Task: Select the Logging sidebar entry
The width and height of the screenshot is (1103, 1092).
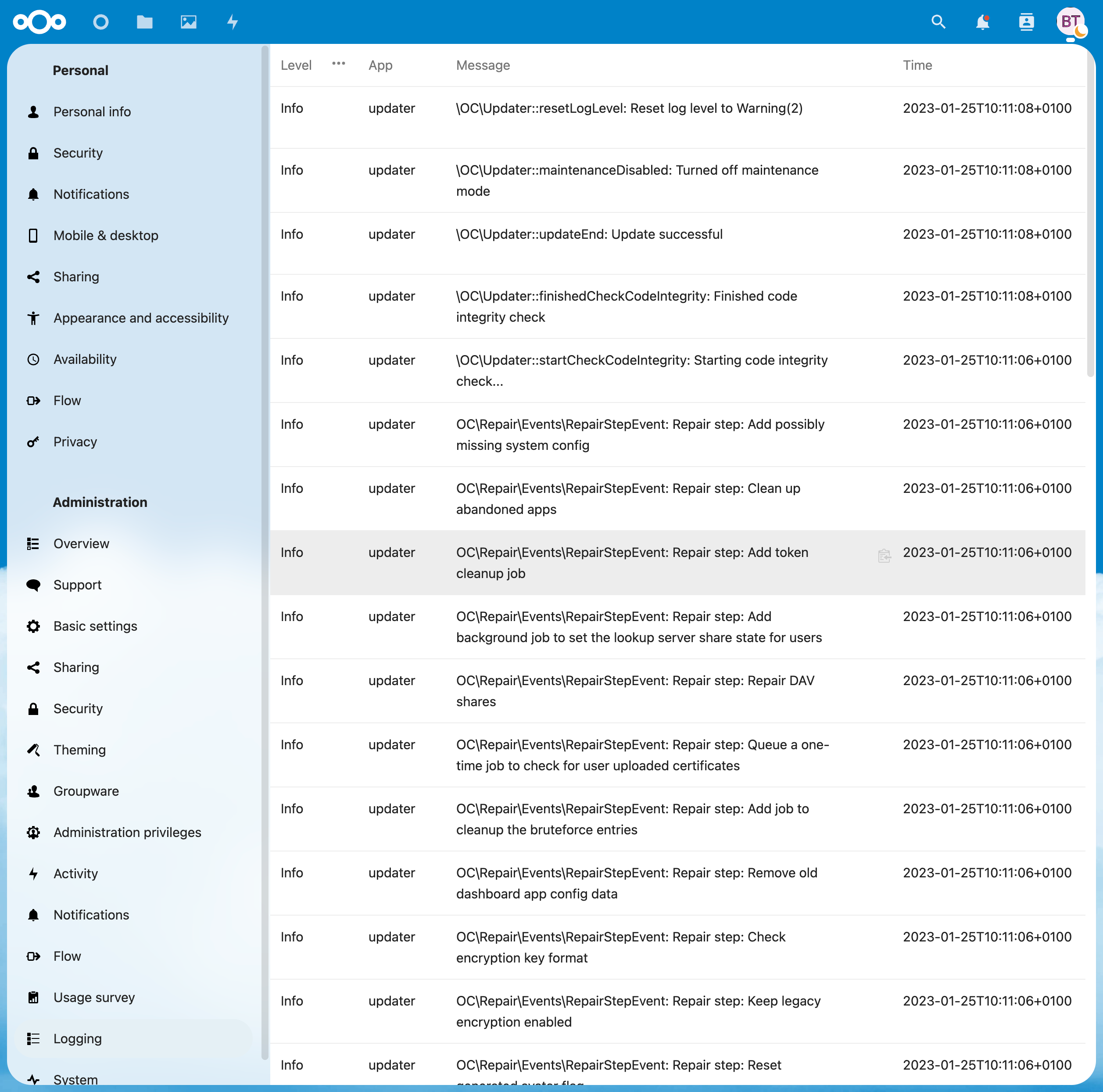Action: [x=78, y=1038]
